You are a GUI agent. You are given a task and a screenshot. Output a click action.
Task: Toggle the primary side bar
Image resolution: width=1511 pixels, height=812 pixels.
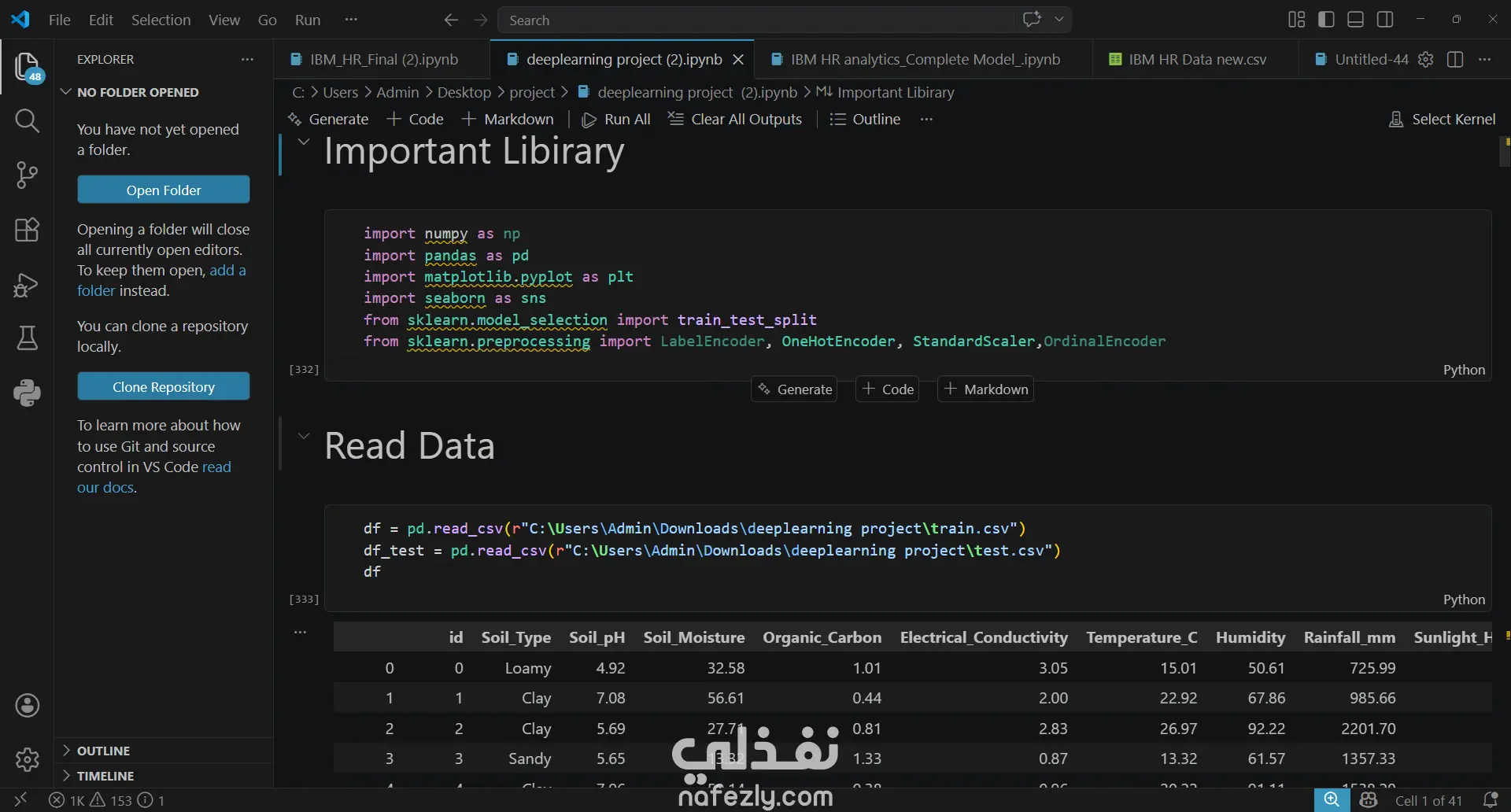(x=1326, y=20)
